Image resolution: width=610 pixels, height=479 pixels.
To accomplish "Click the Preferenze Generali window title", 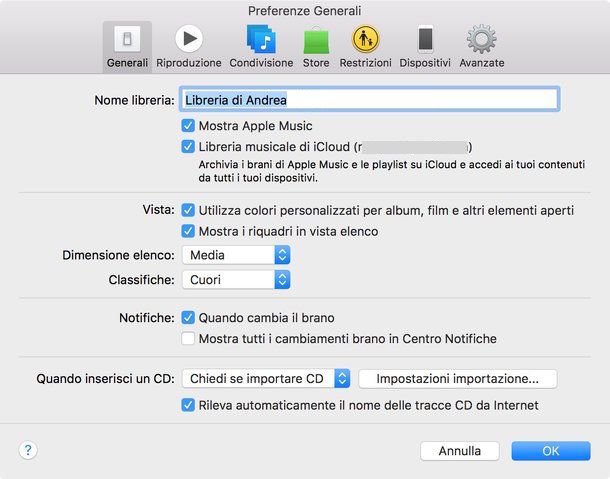I will [x=305, y=11].
